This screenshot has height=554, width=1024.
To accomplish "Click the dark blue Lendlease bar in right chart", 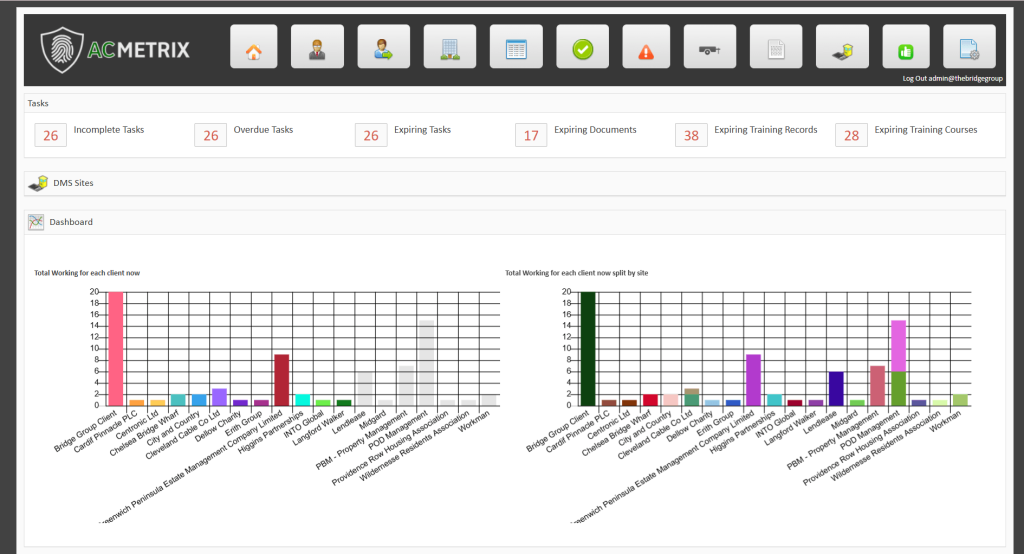I will [836, 389].
